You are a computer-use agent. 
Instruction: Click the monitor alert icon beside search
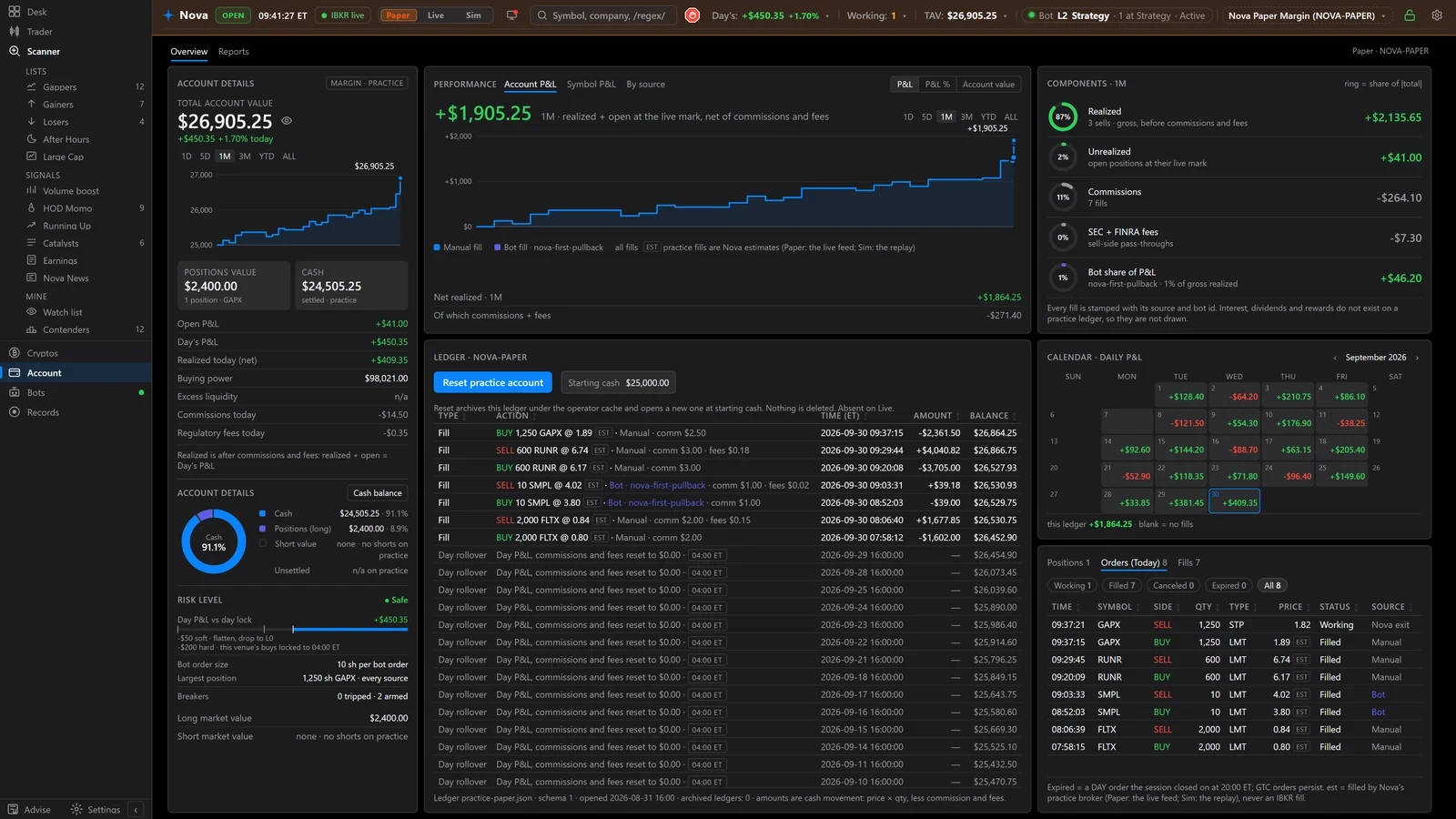coord(511,15)
